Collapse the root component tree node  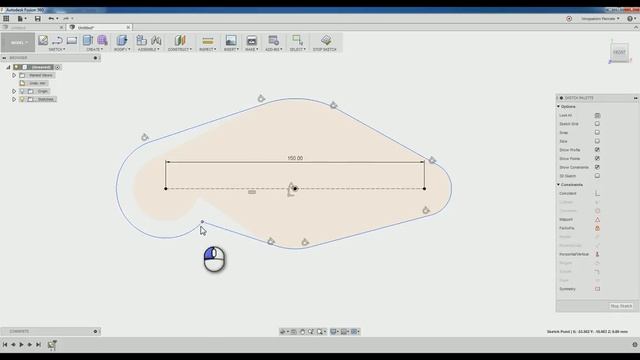point(8,67)
